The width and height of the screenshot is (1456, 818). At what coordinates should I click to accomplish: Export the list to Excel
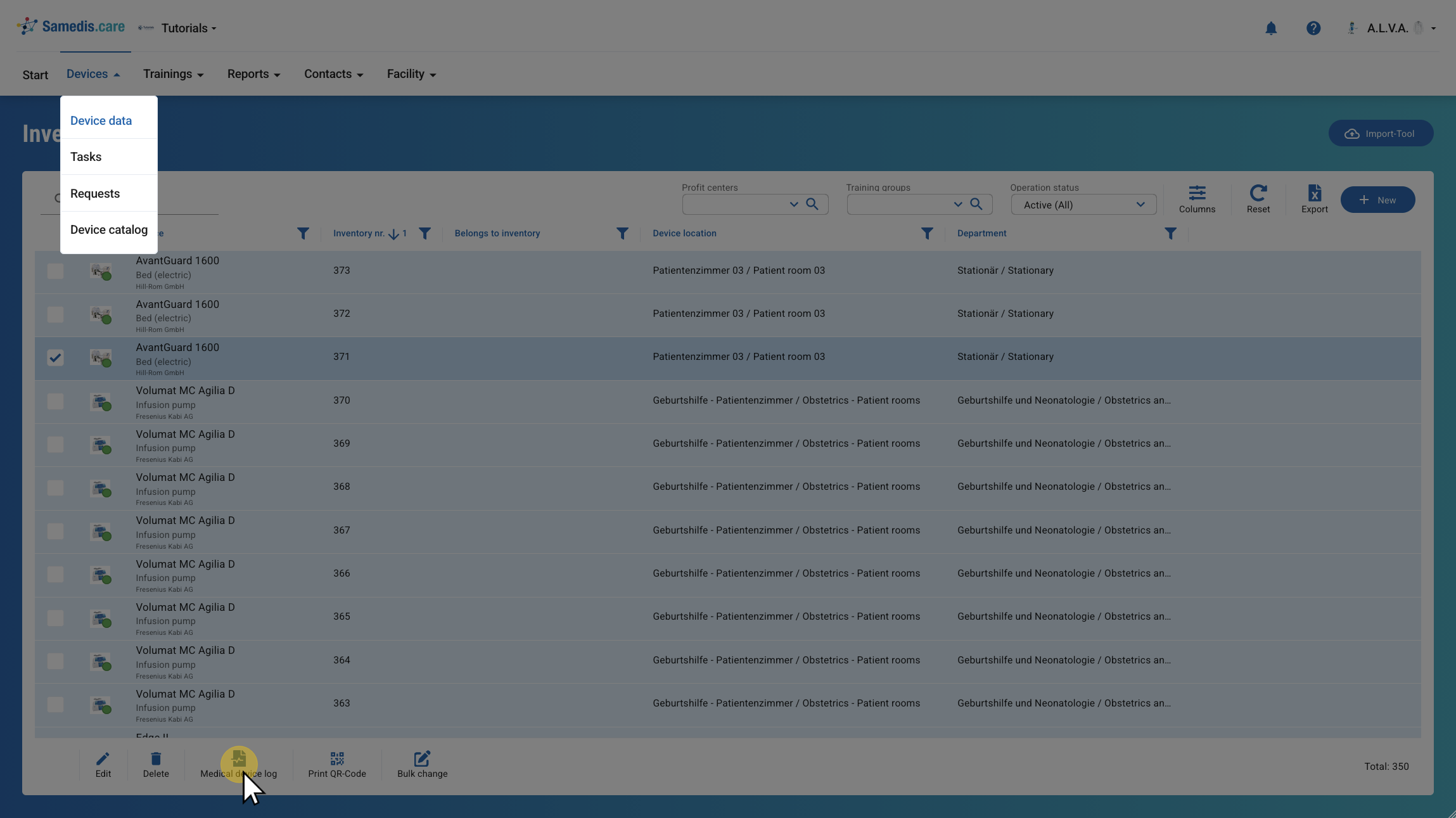(1315, 199)
